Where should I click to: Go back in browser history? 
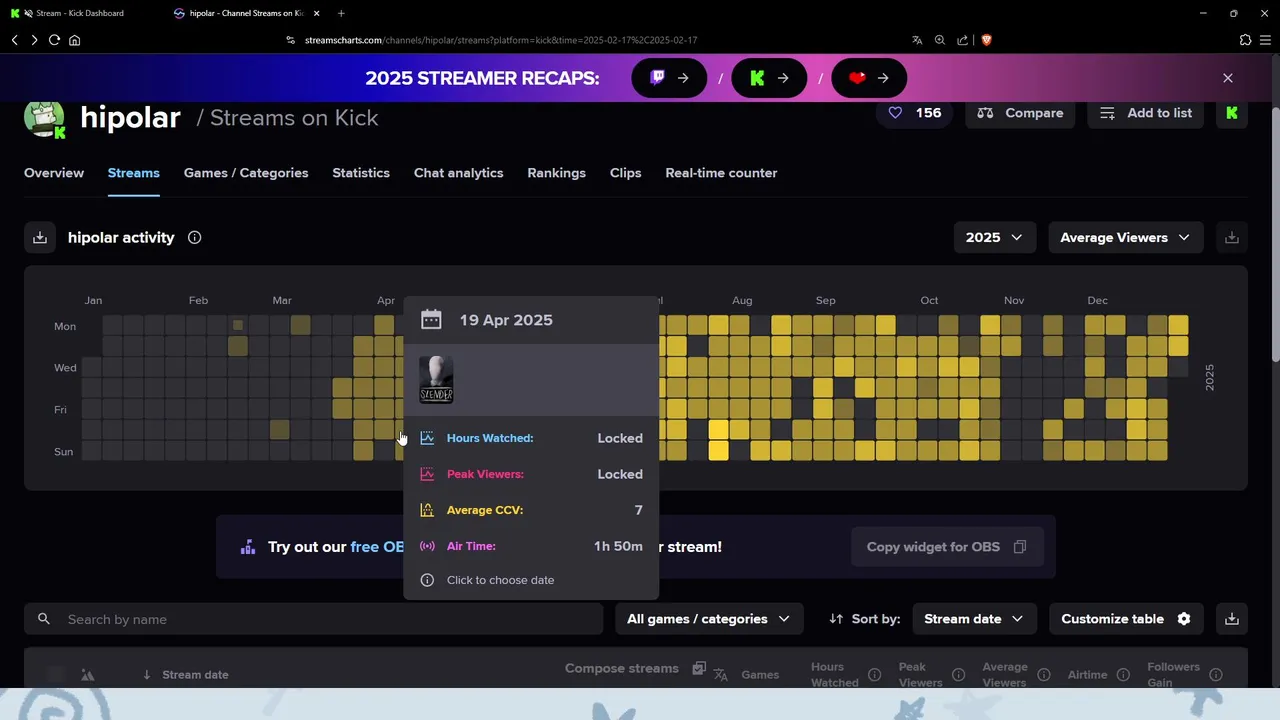click(15, 40)
